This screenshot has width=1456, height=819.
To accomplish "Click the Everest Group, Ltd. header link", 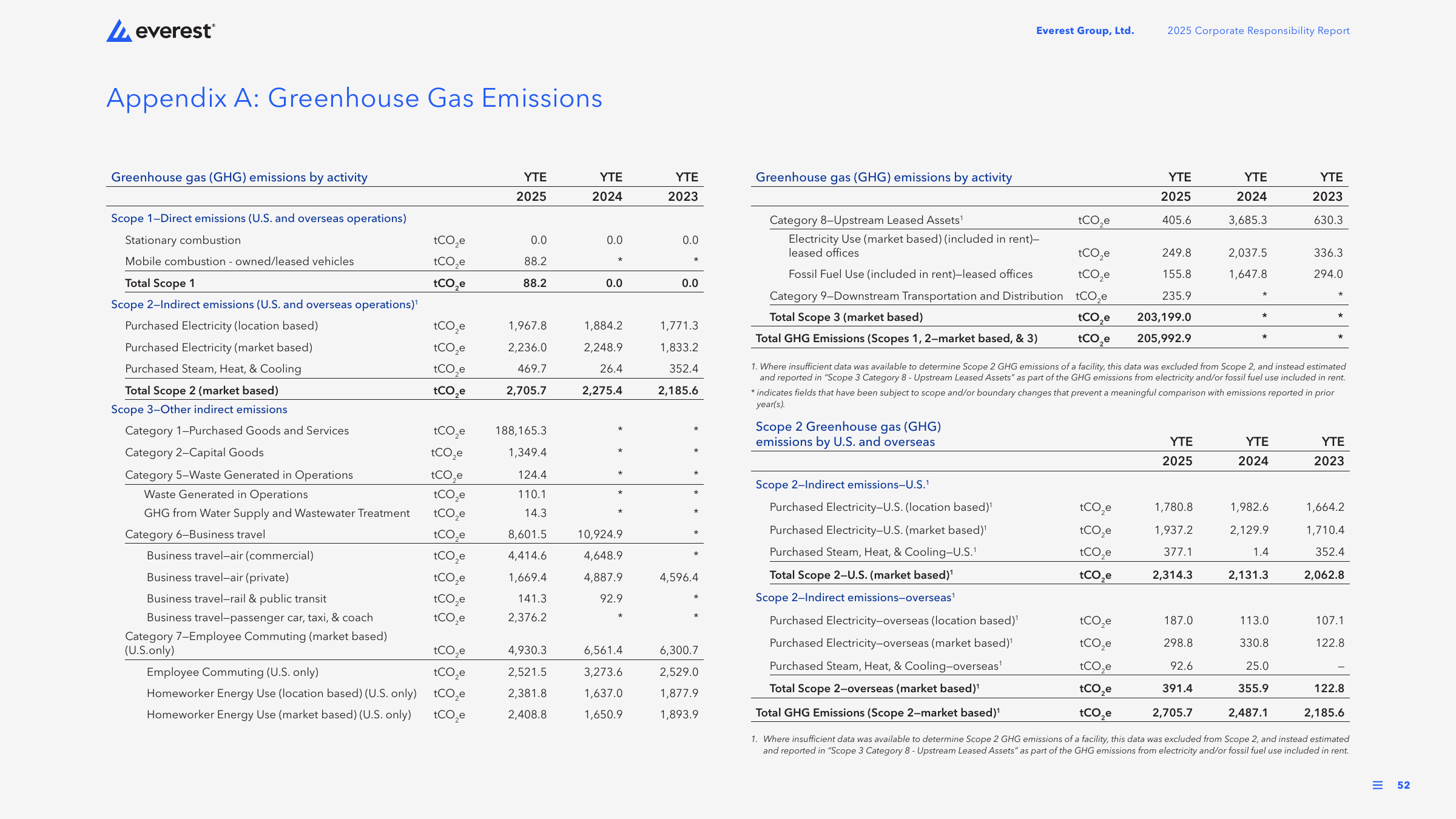I will tap(1085, 30).
